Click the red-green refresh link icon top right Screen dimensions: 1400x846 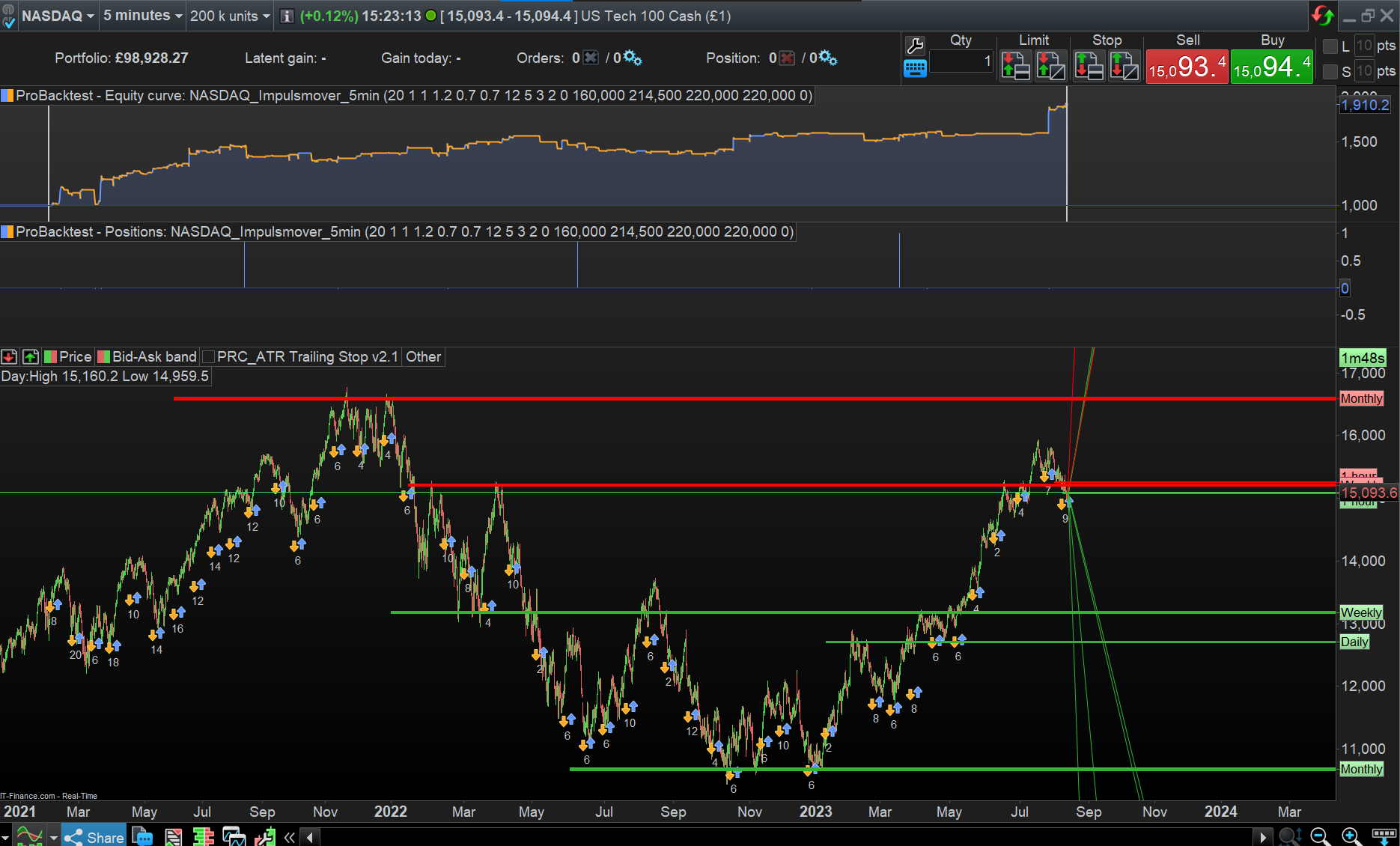(x=1322, y=16)
